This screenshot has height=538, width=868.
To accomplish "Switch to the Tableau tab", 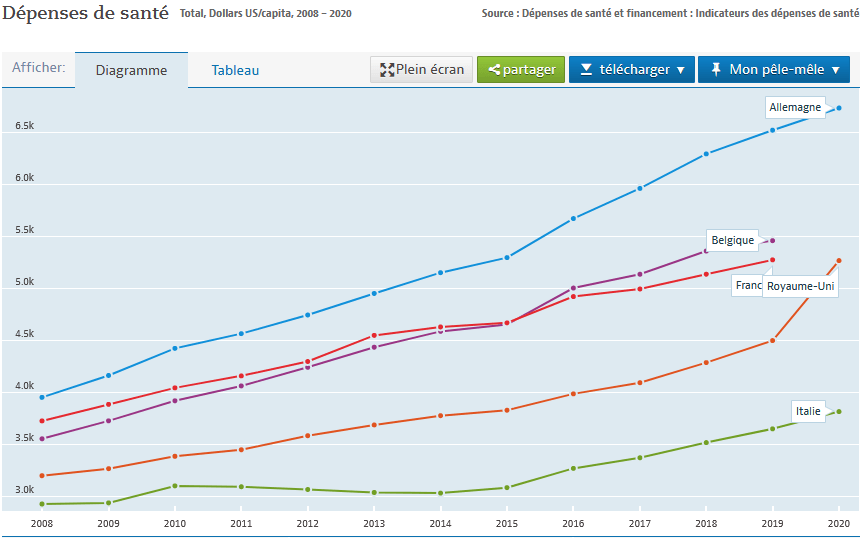I will [x=235, y=70].
